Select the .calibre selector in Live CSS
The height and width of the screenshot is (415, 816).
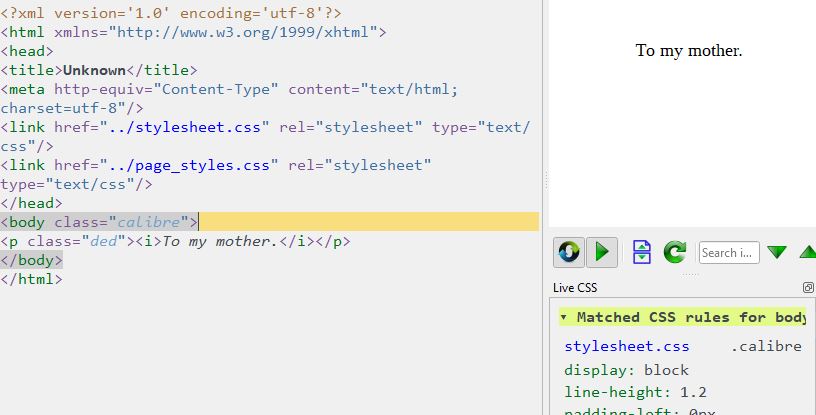766,346
